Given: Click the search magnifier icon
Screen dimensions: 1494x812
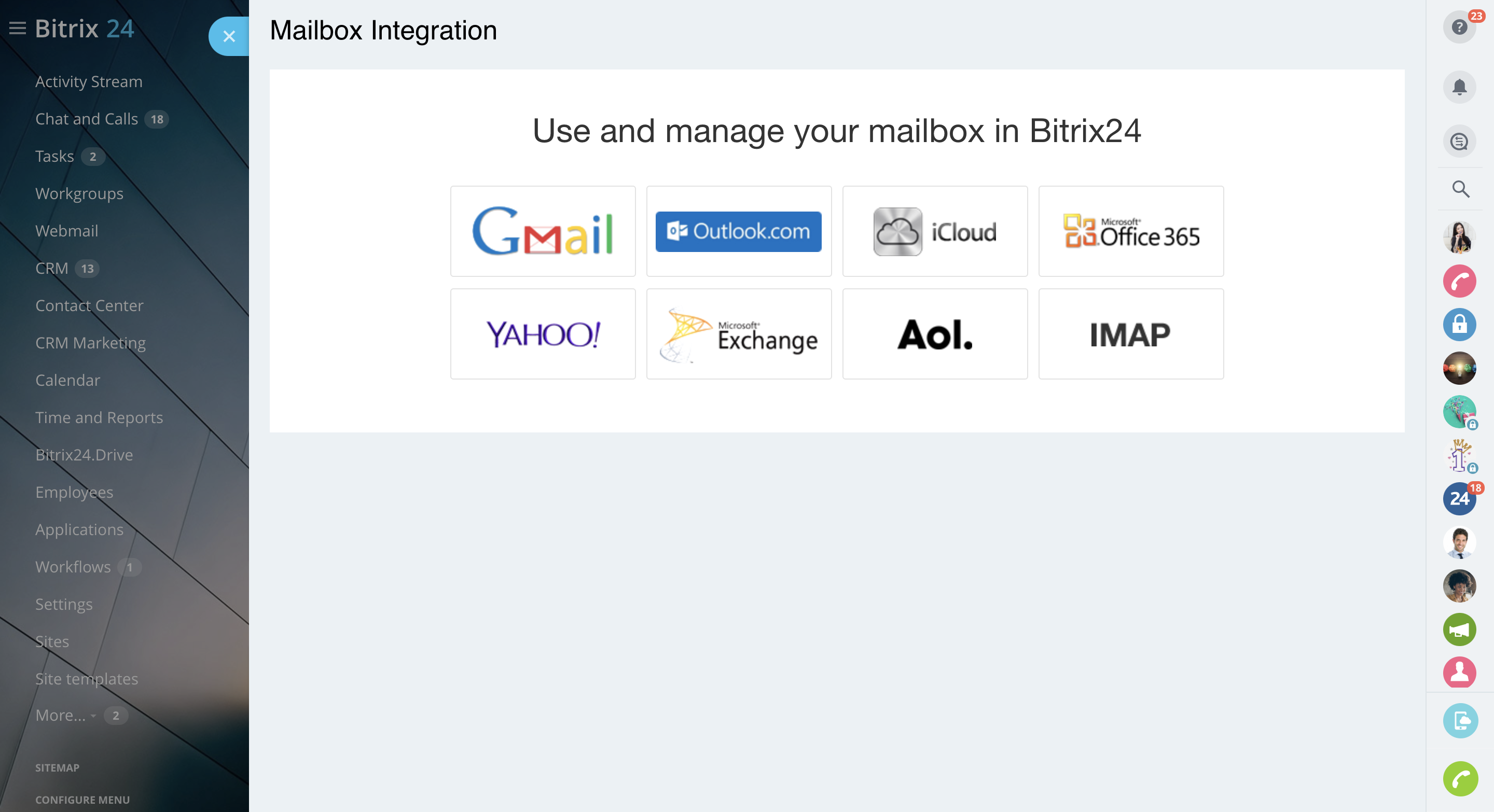Looking at the screenshot, I should (x=1460, y=189).
